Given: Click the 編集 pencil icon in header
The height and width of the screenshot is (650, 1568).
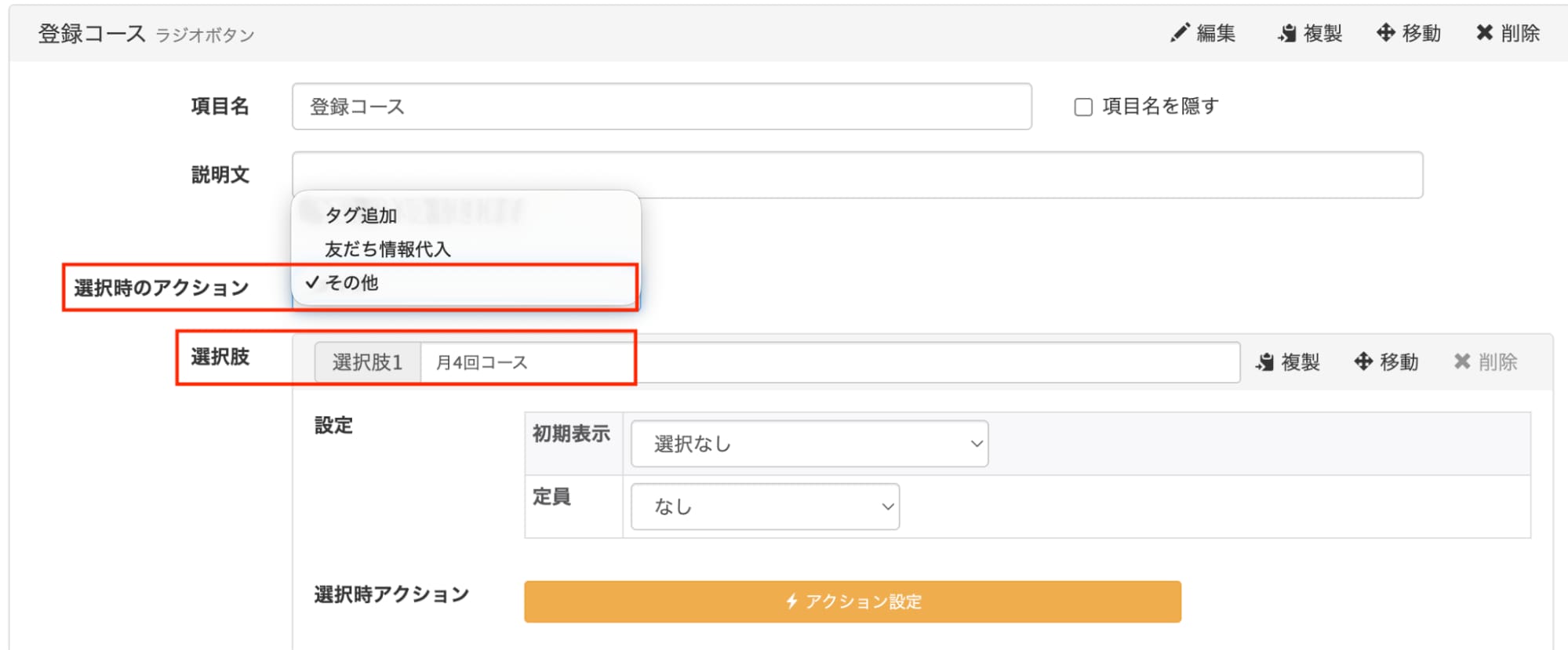Looking at the screenshot, I should tap(1179, 33).
